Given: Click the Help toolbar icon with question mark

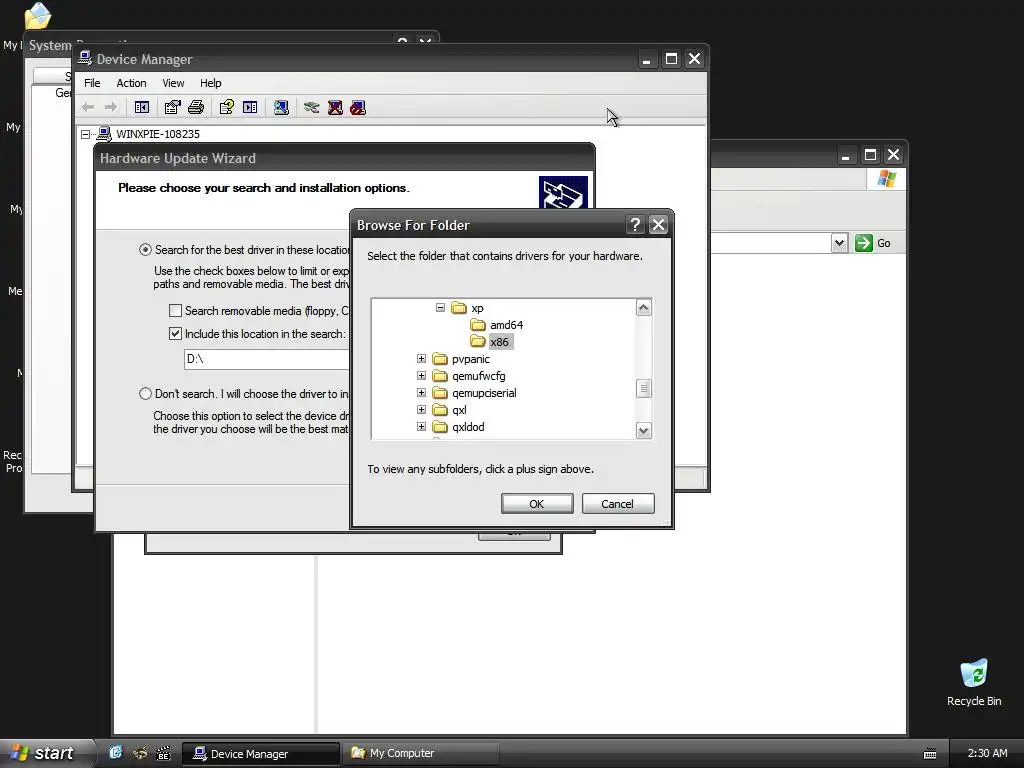Looking at the screenshot, I should pyautogui.click(x=227, y=107).
